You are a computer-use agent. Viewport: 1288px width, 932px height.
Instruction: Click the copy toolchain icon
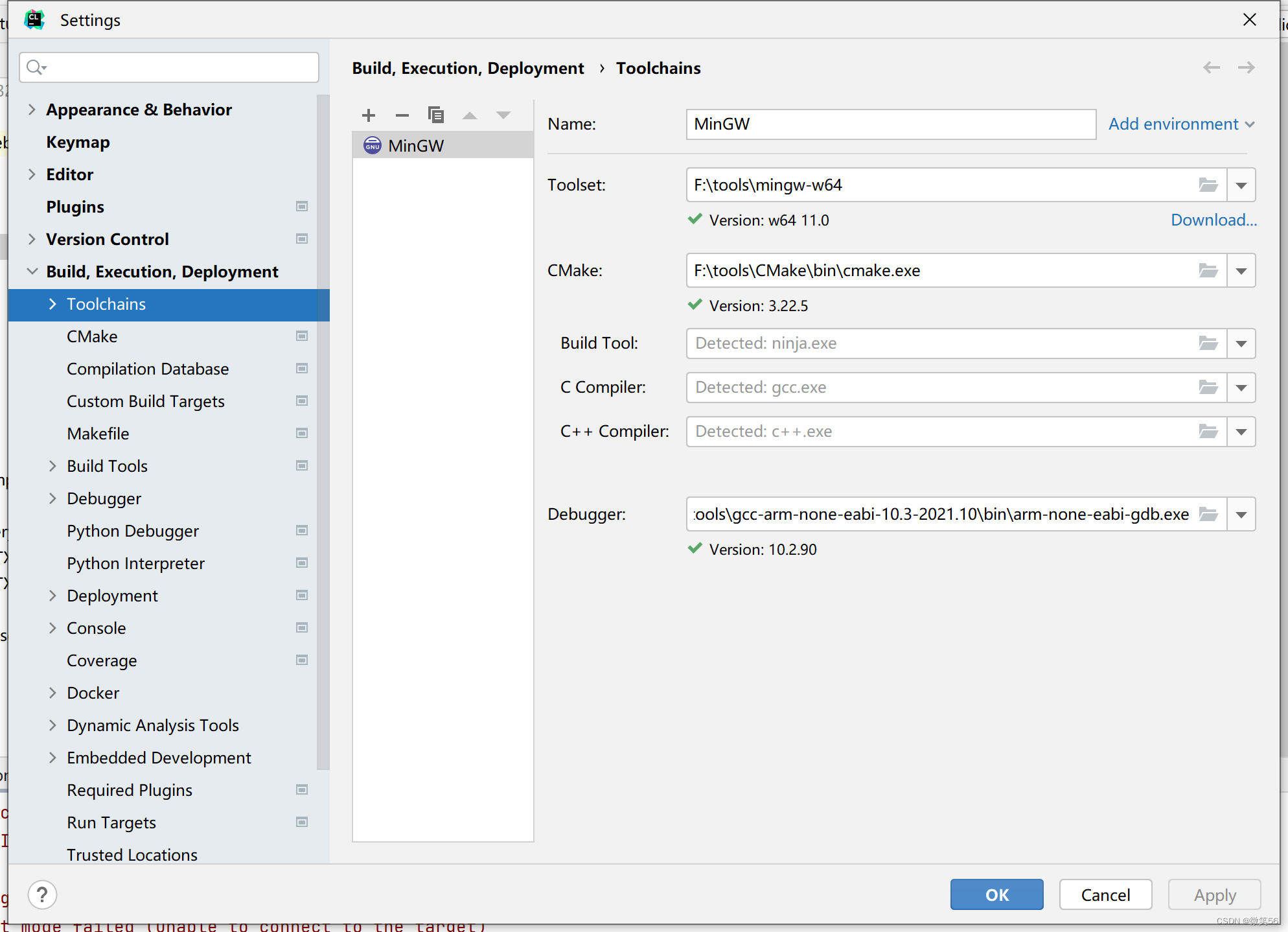[436, 115]
